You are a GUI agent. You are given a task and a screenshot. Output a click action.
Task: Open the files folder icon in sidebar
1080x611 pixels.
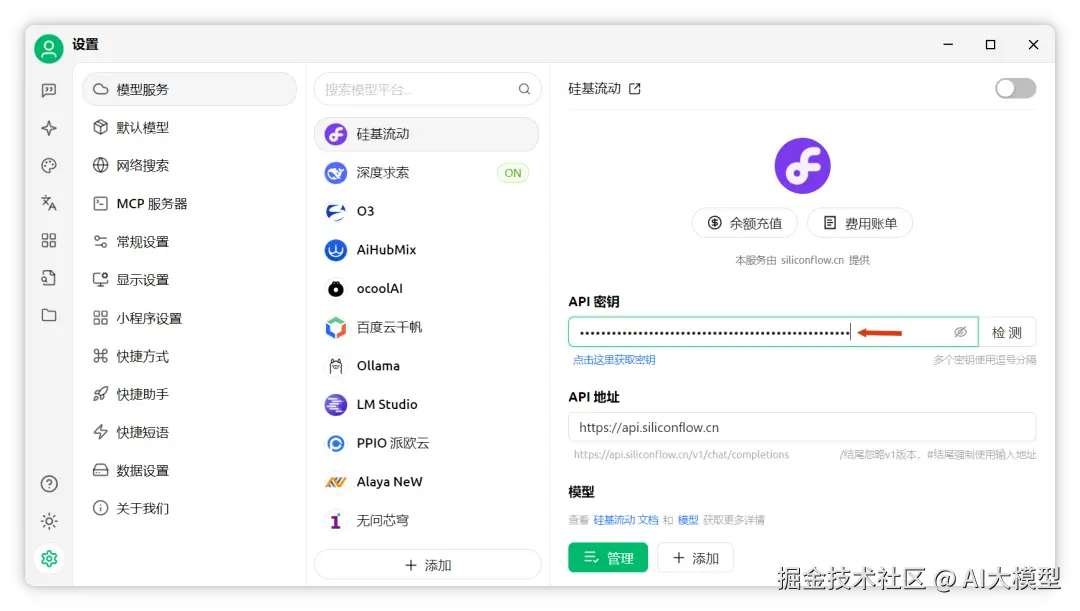pyautogui.click(x=49, y=315)
